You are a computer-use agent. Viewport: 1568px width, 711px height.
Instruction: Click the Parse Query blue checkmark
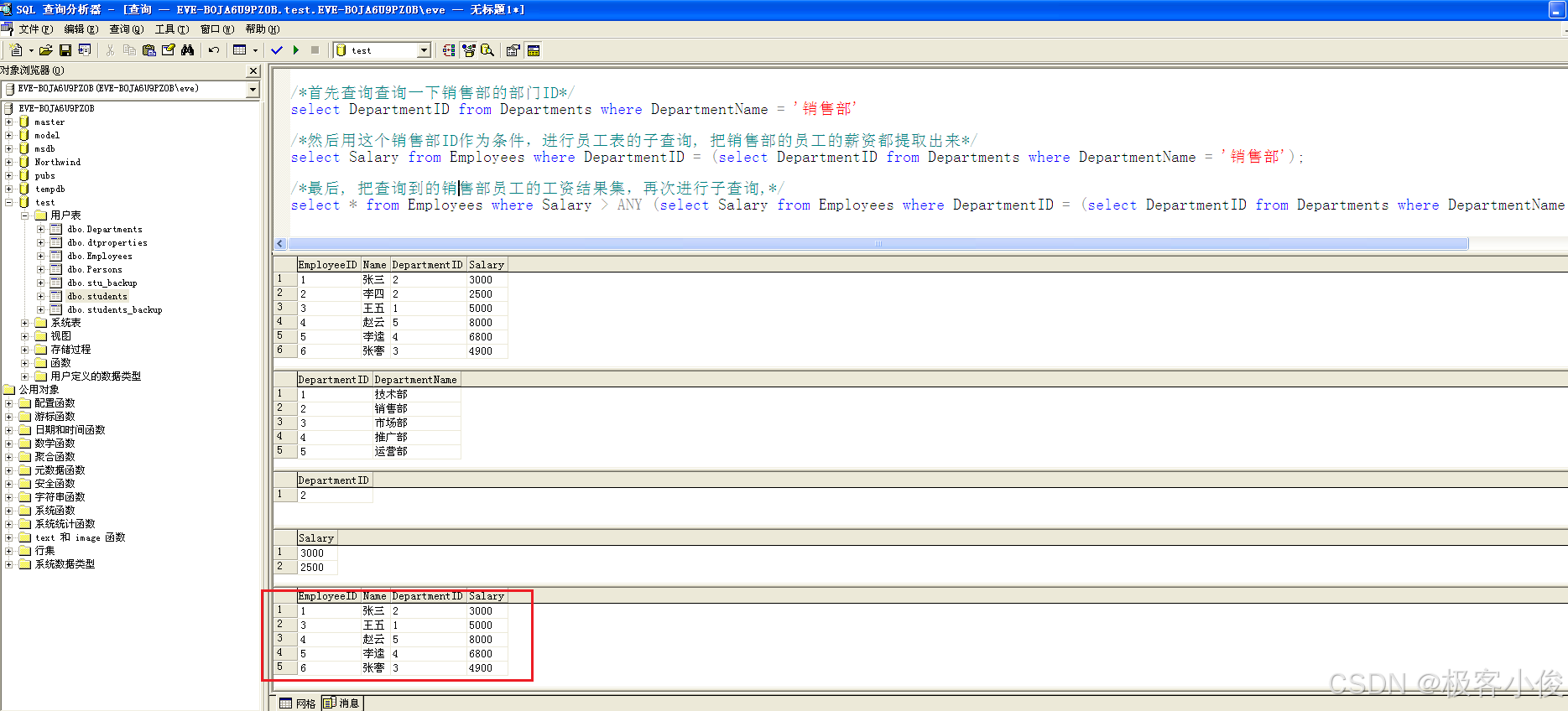click(277, 50)
